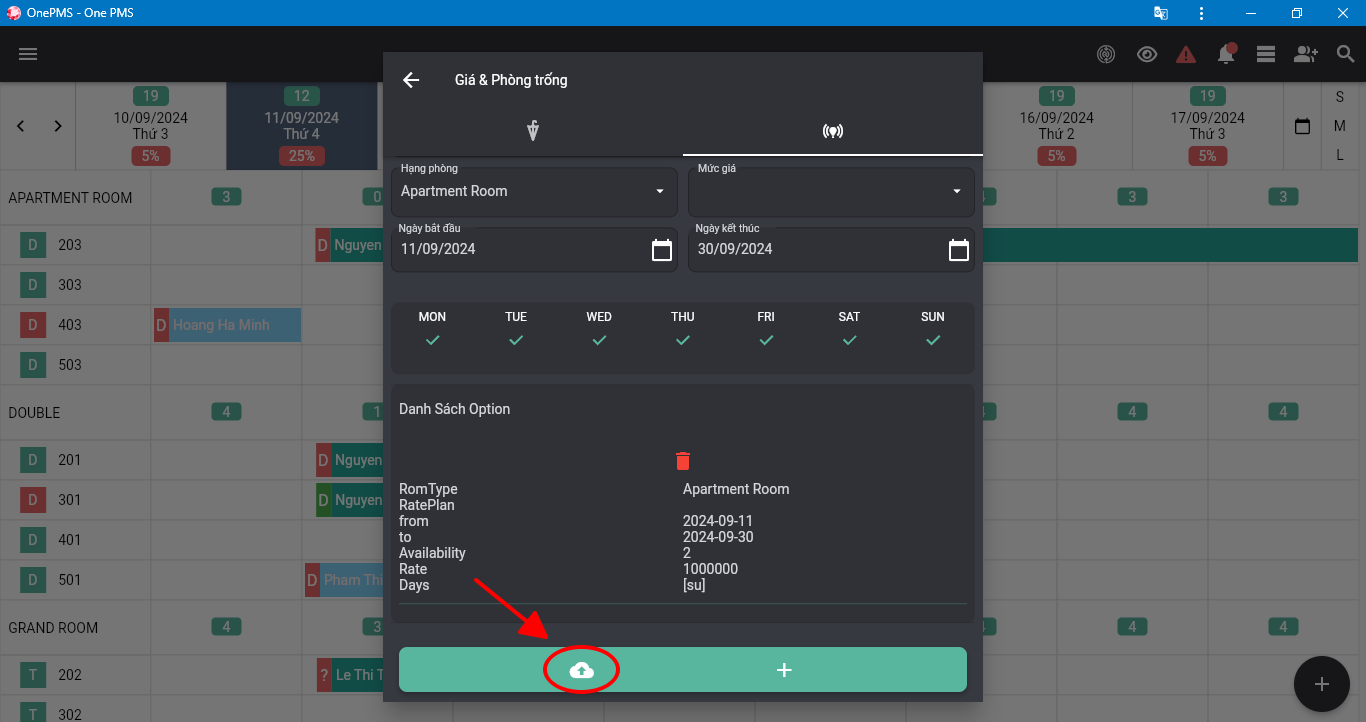Delete the Apartment Room option with trash icon
Viewport: 1366px width, 722px height.
(683, 461)
